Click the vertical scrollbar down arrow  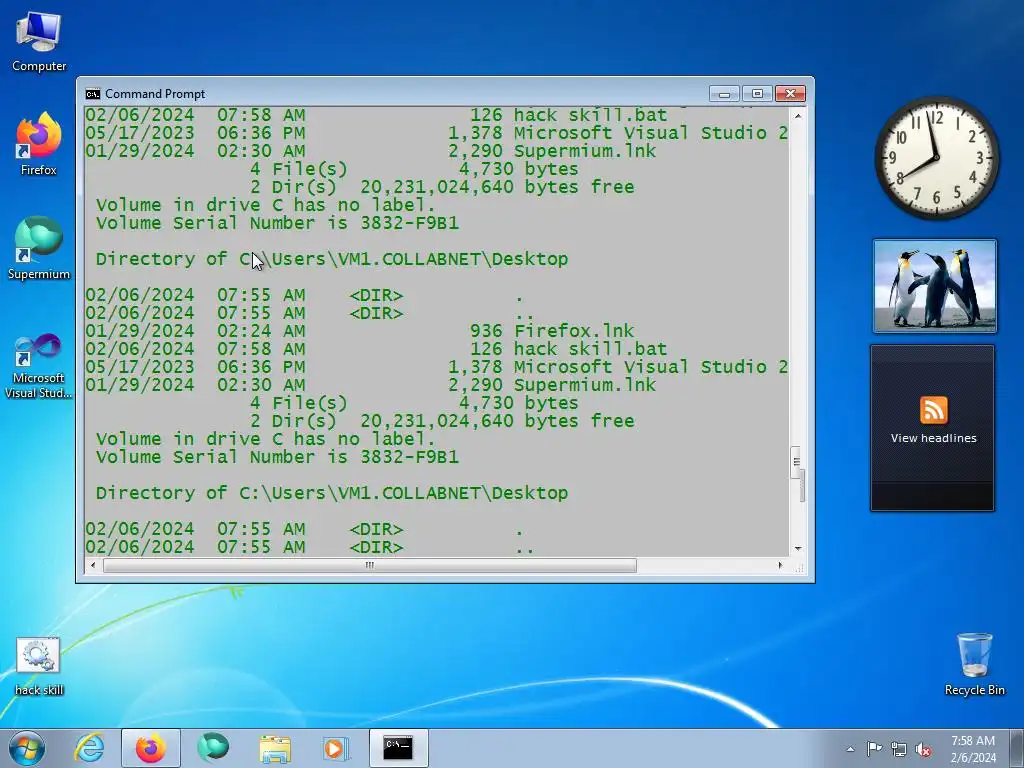click(797, 549)
